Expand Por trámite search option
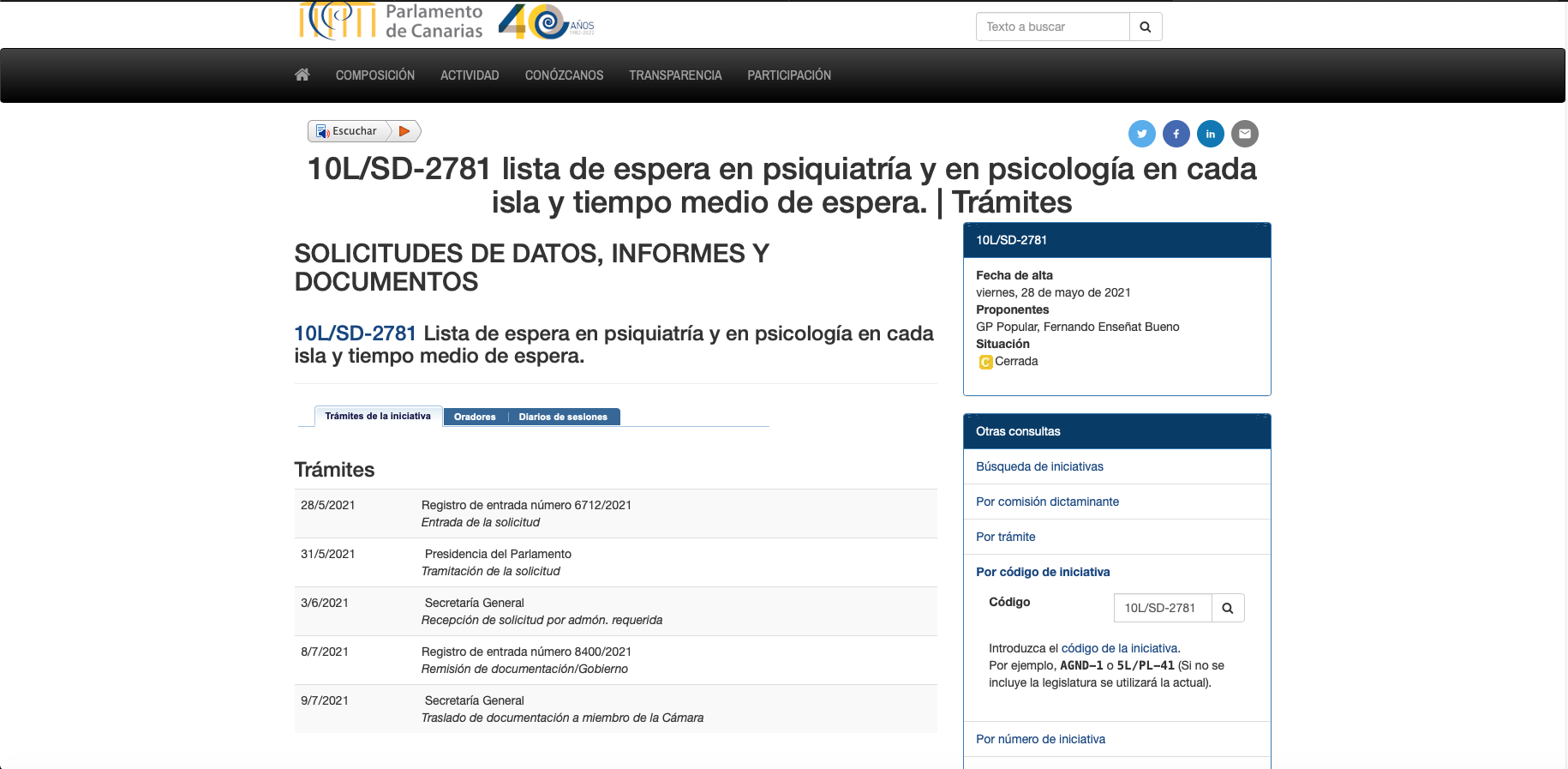This screenshot has height=769, width=1568. [x=1005, y=537]
